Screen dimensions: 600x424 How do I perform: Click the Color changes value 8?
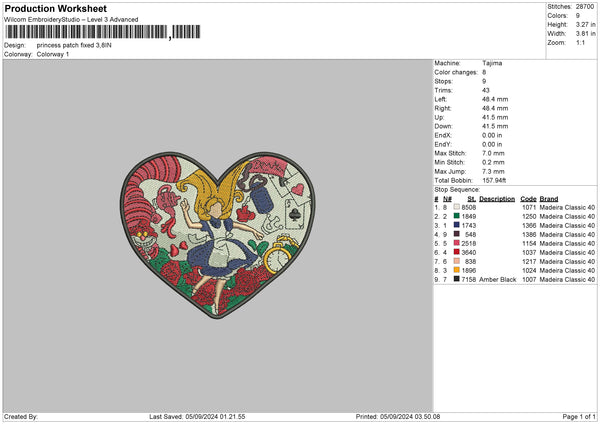pos(484,72)
